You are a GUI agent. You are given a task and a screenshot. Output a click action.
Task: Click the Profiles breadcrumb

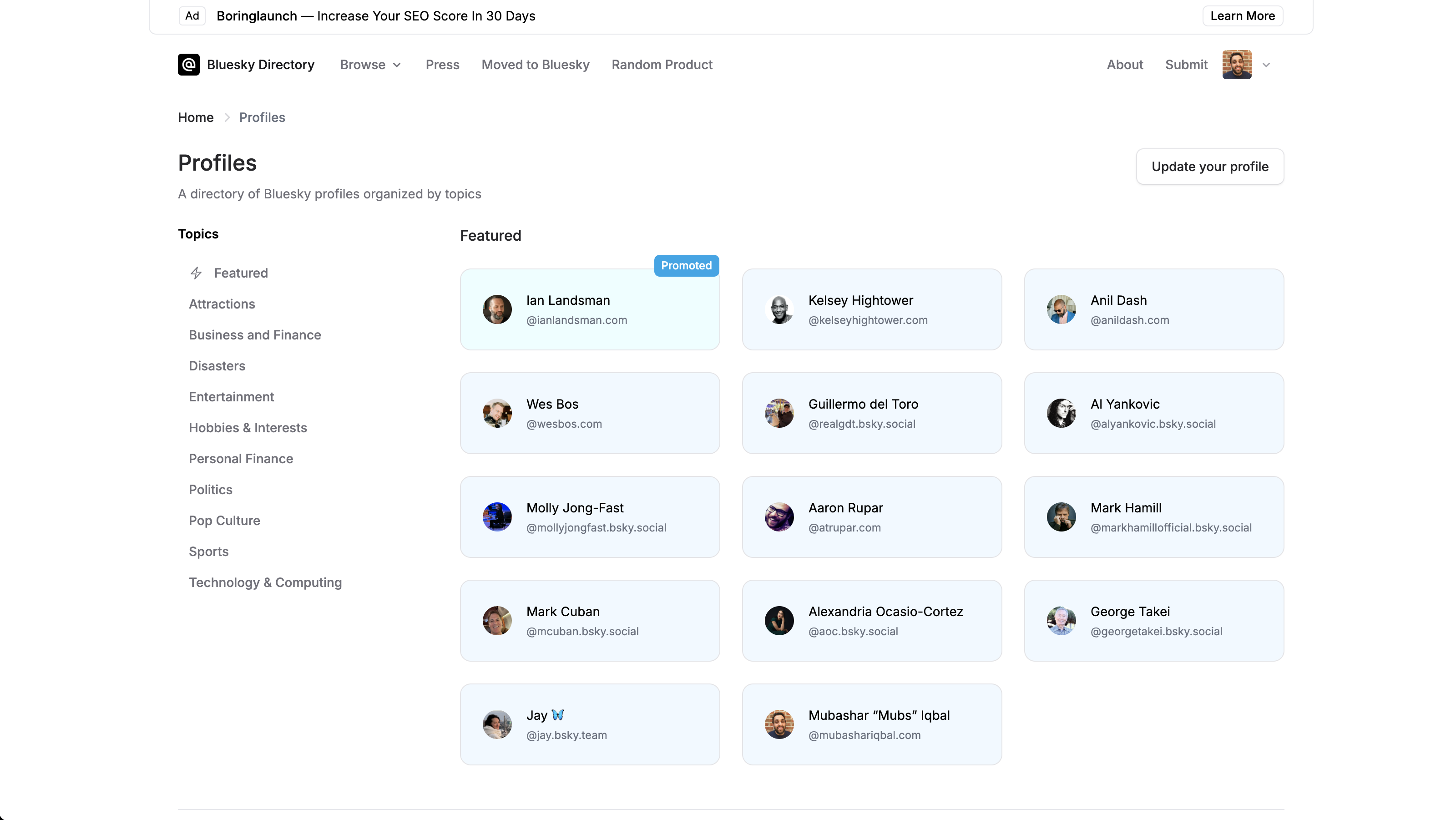pos(262,117)
